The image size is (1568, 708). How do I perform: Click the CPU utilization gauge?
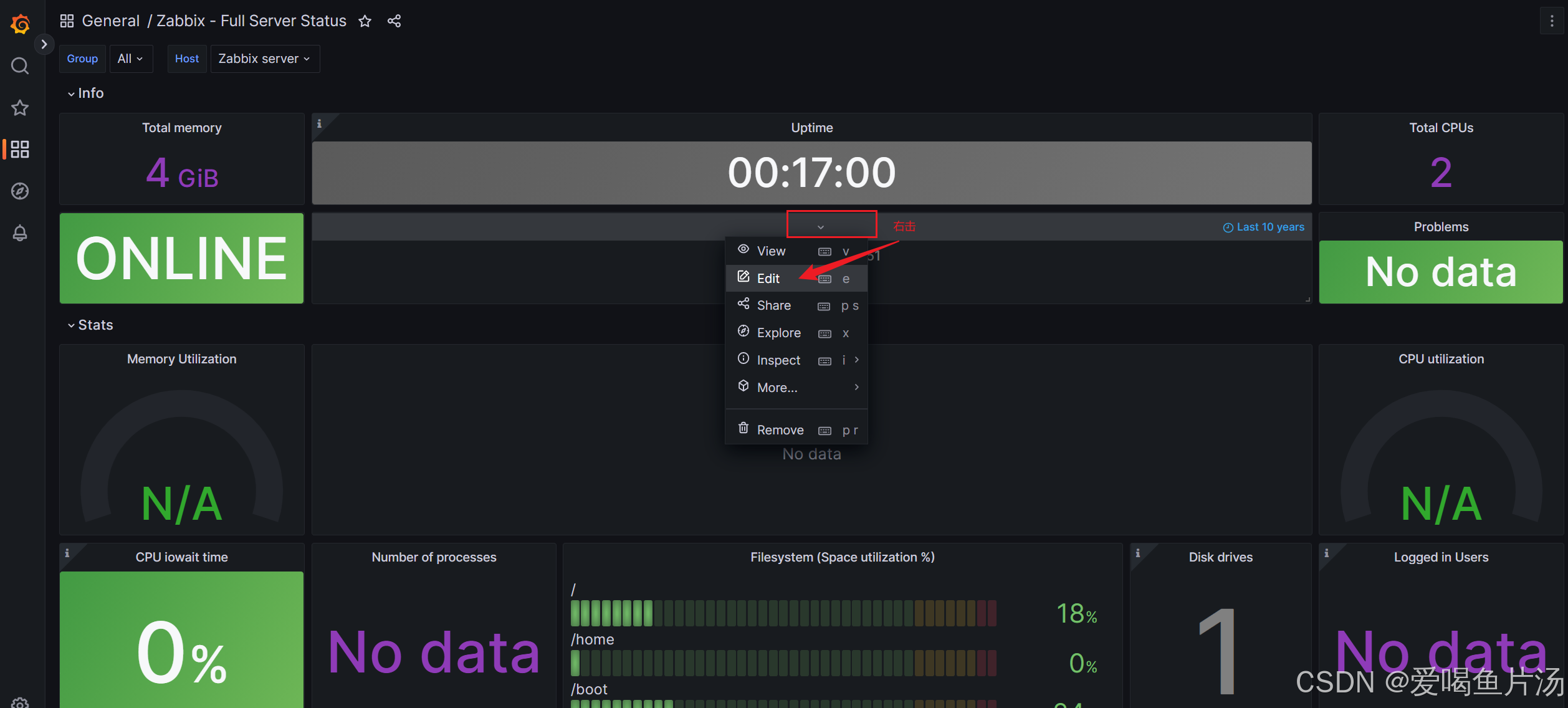coord(1441,457)
